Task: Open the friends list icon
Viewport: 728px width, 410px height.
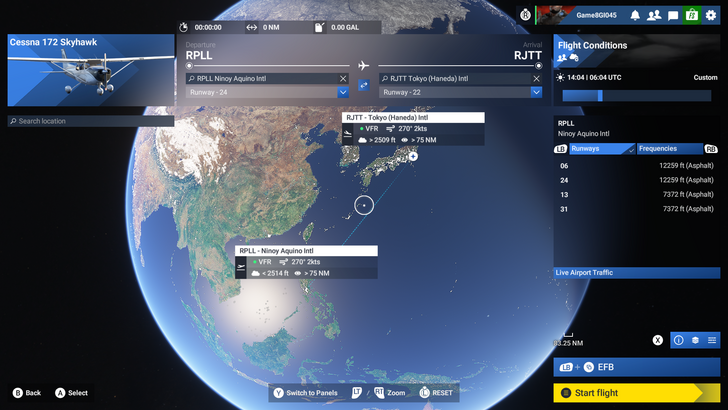Action: click(x=654, y=15)
